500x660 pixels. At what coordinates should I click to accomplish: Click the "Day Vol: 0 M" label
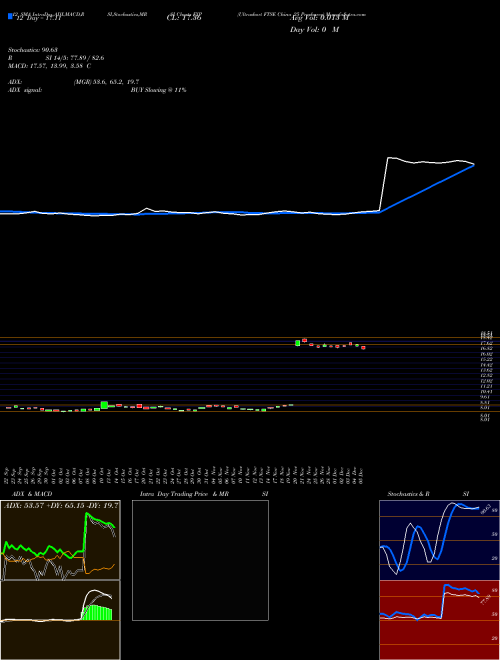coord(314,30)
